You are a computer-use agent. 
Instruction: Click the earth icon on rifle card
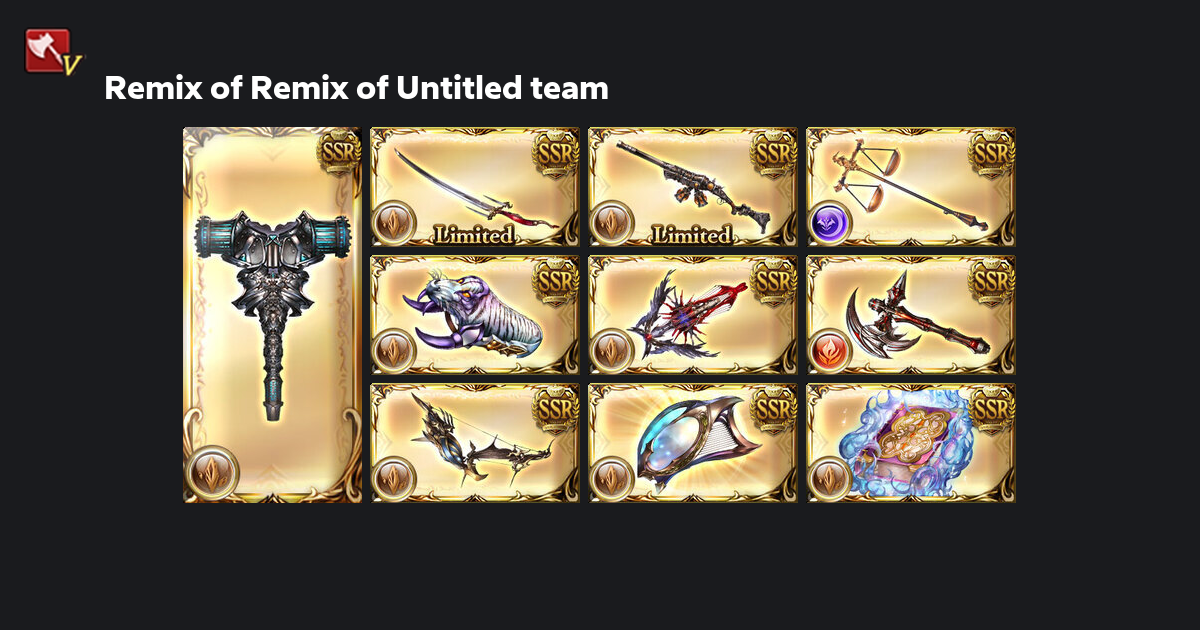click(x=613, y=223)
